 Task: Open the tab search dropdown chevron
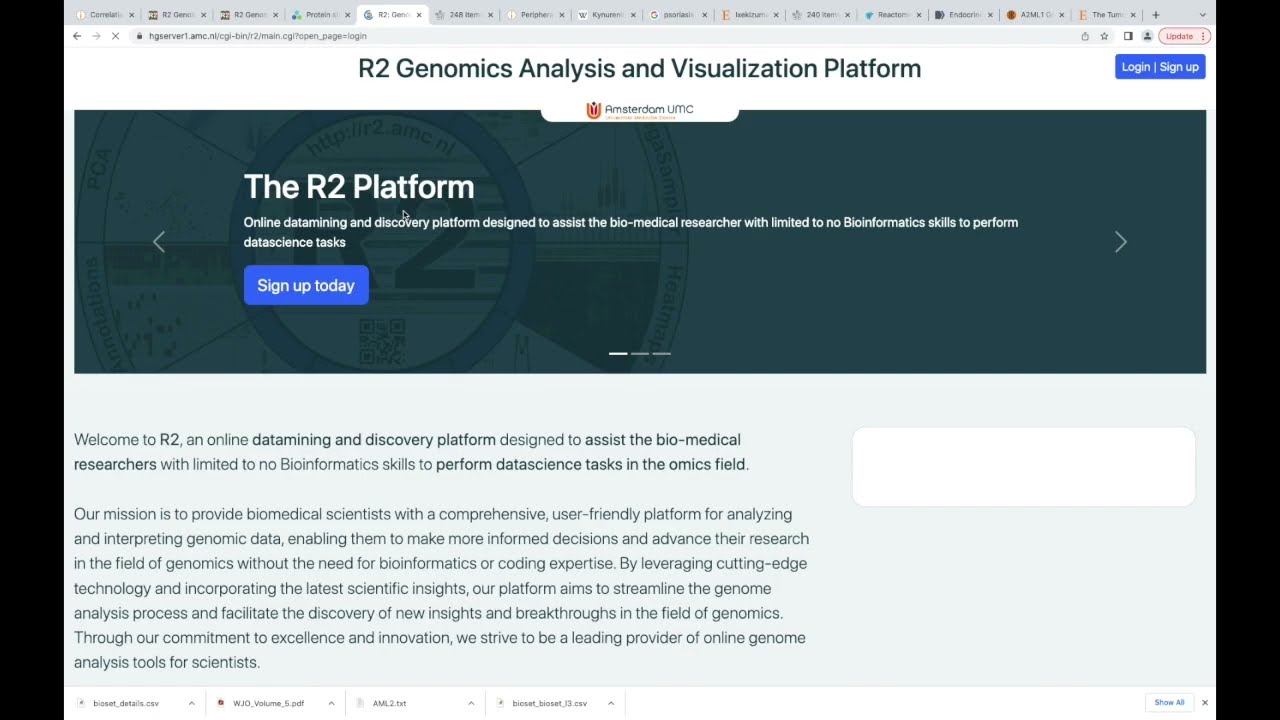click(x=1202, y=15)
